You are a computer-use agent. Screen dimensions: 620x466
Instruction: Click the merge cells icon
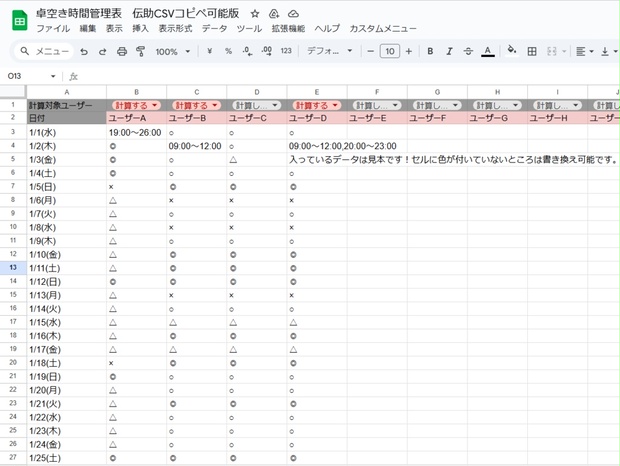click(552, 51)
